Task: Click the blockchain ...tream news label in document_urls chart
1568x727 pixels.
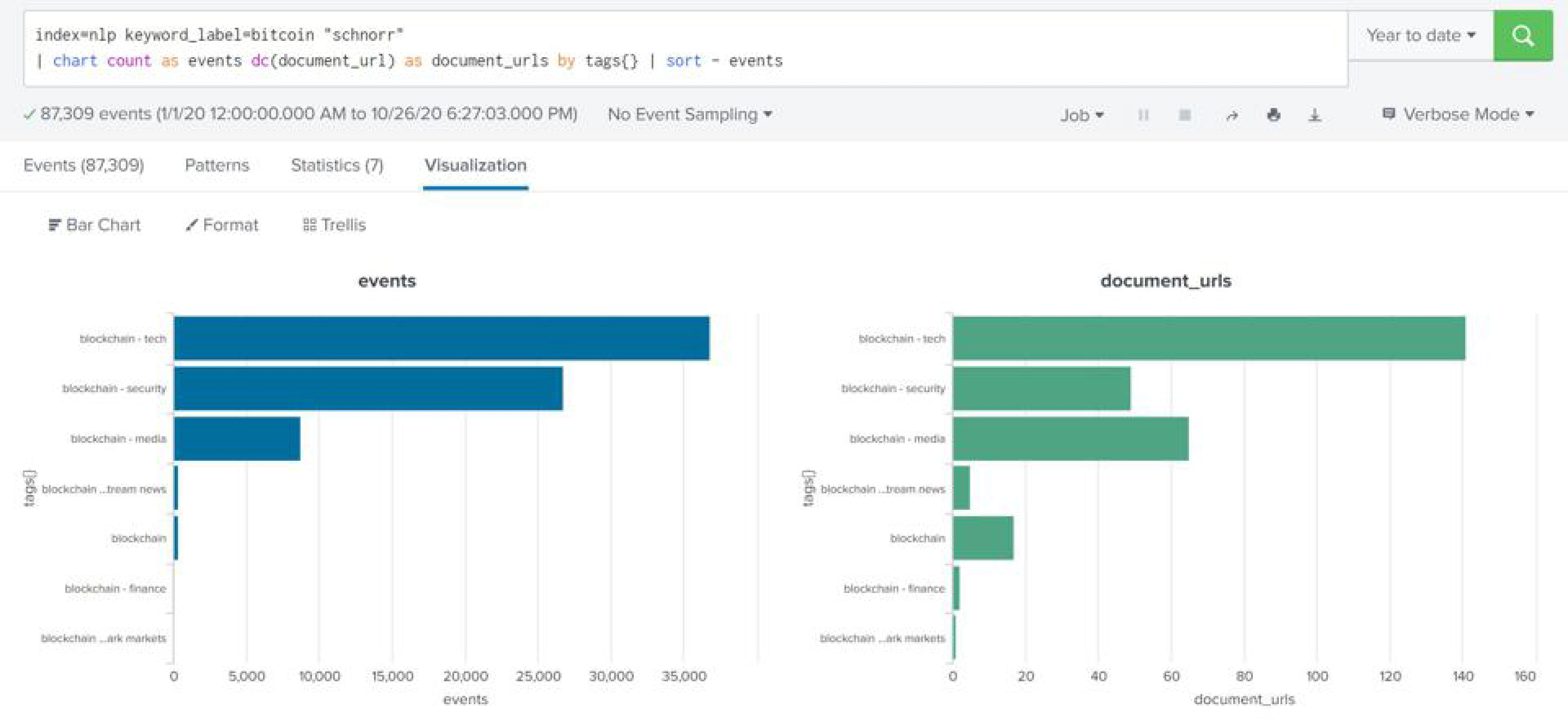Action: pos(882,489)
